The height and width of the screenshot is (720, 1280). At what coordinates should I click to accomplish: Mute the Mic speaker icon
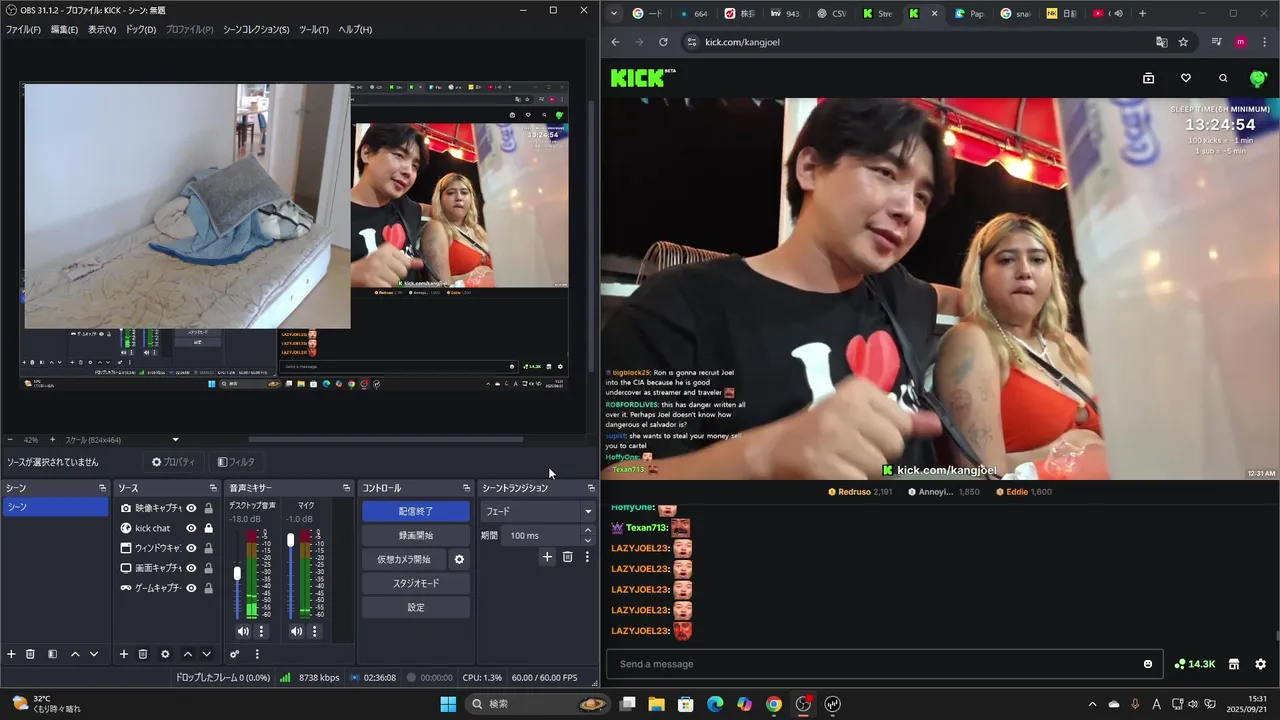(296, 631)
